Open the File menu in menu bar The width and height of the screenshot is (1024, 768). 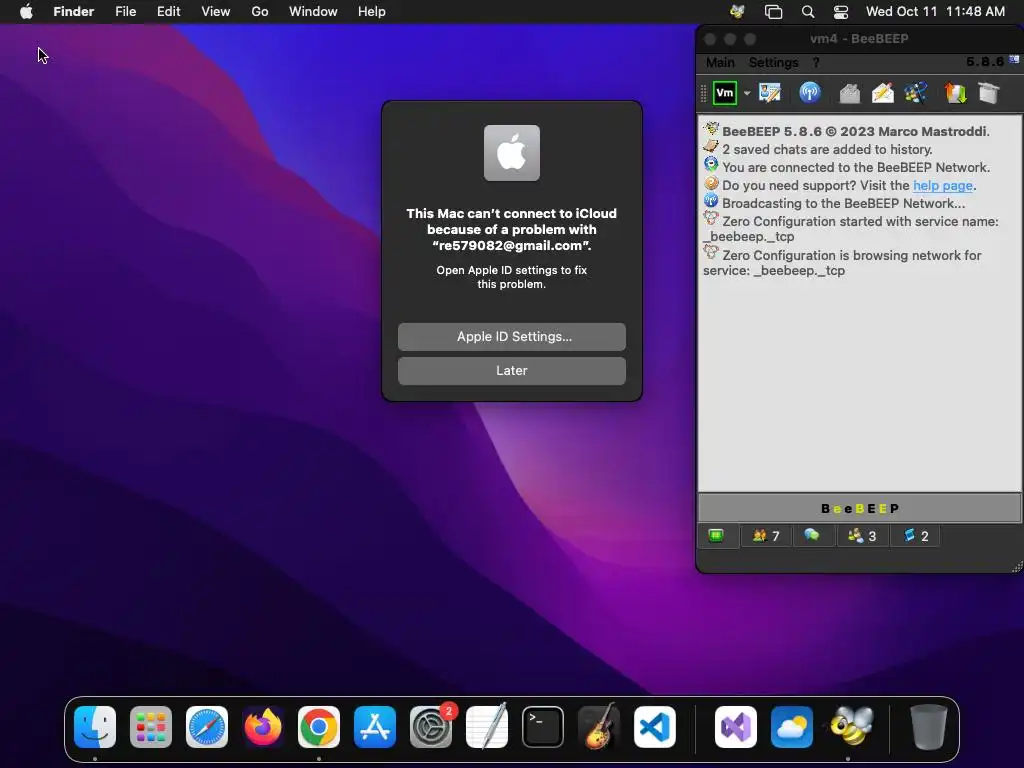pos(125,11)
